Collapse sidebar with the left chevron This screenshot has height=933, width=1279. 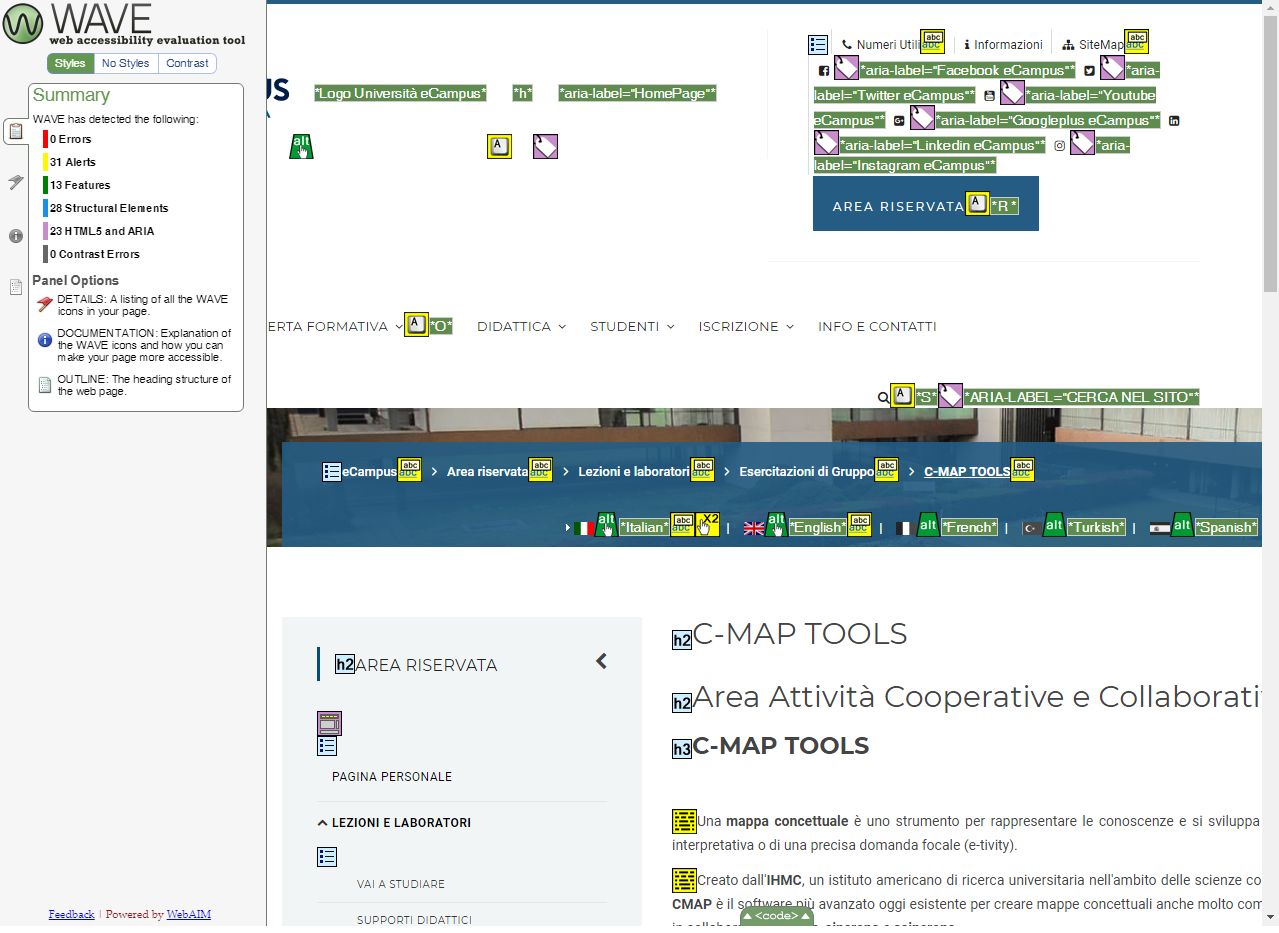click(601, 661)
